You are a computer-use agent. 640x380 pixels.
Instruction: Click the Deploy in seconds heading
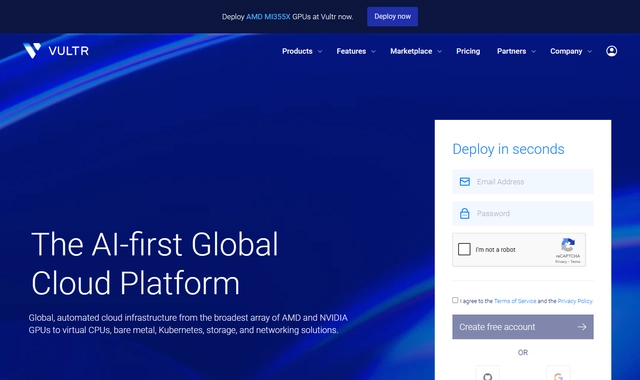508,149
